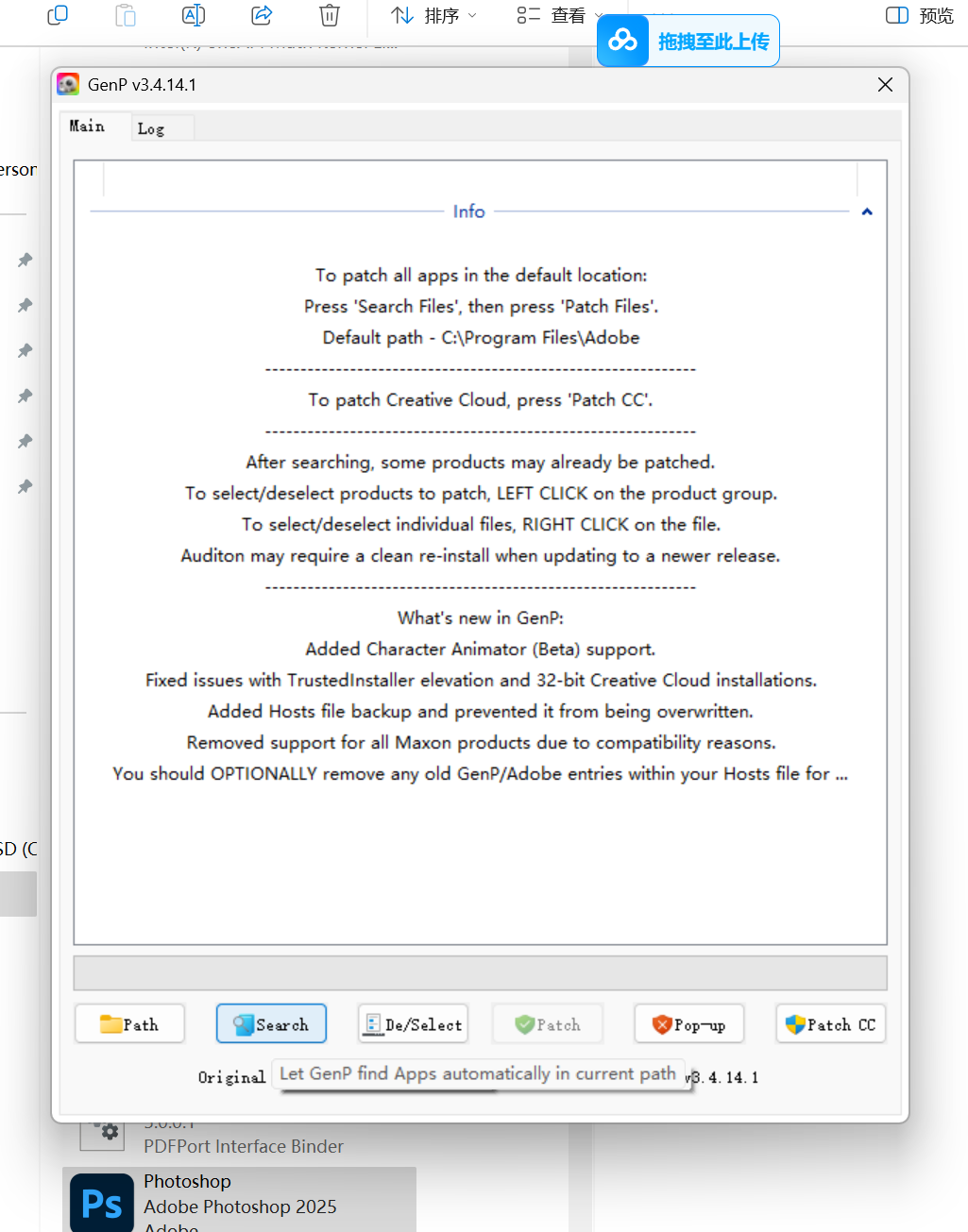The height and width of the screenshot is (1232, 968).
Task: Click the Paste icon in Explorer toolbar
Action: (126, 15)
